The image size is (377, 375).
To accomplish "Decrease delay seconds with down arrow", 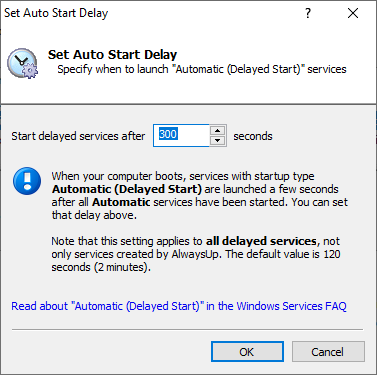I will 218,140.
